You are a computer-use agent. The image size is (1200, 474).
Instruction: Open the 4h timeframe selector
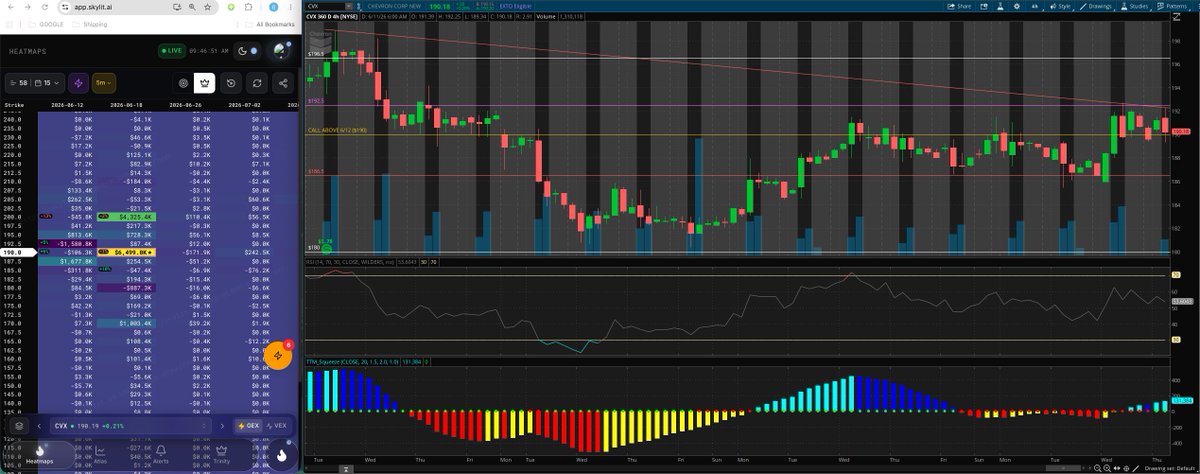(x=1036, y=6)
